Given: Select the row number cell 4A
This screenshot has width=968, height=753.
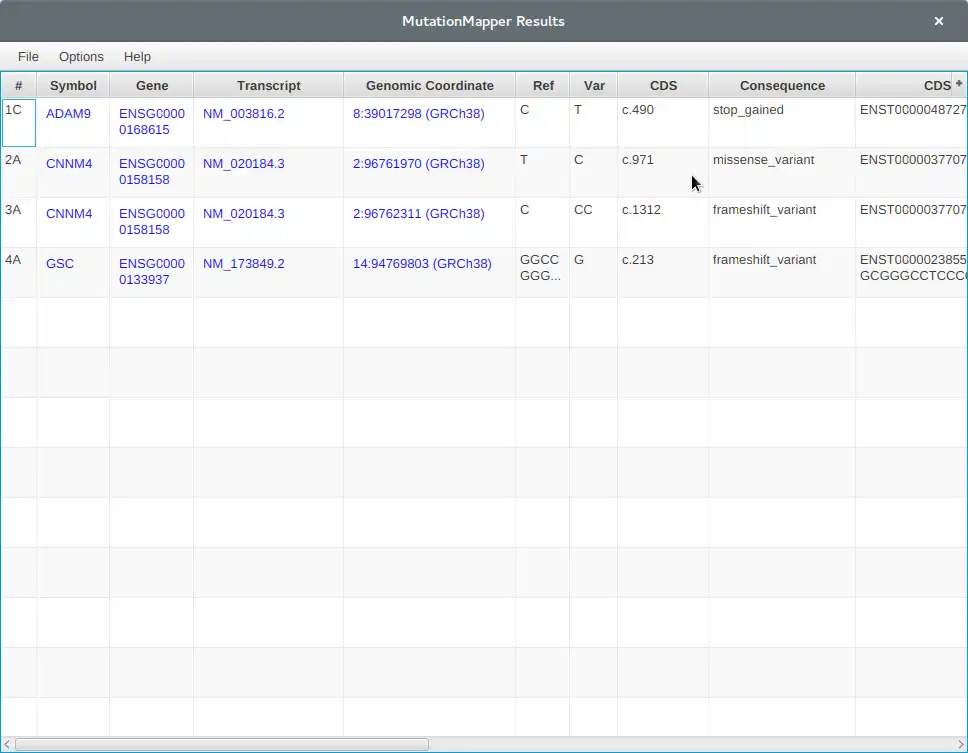Looking at the screenshot, I should click(19, 273).
